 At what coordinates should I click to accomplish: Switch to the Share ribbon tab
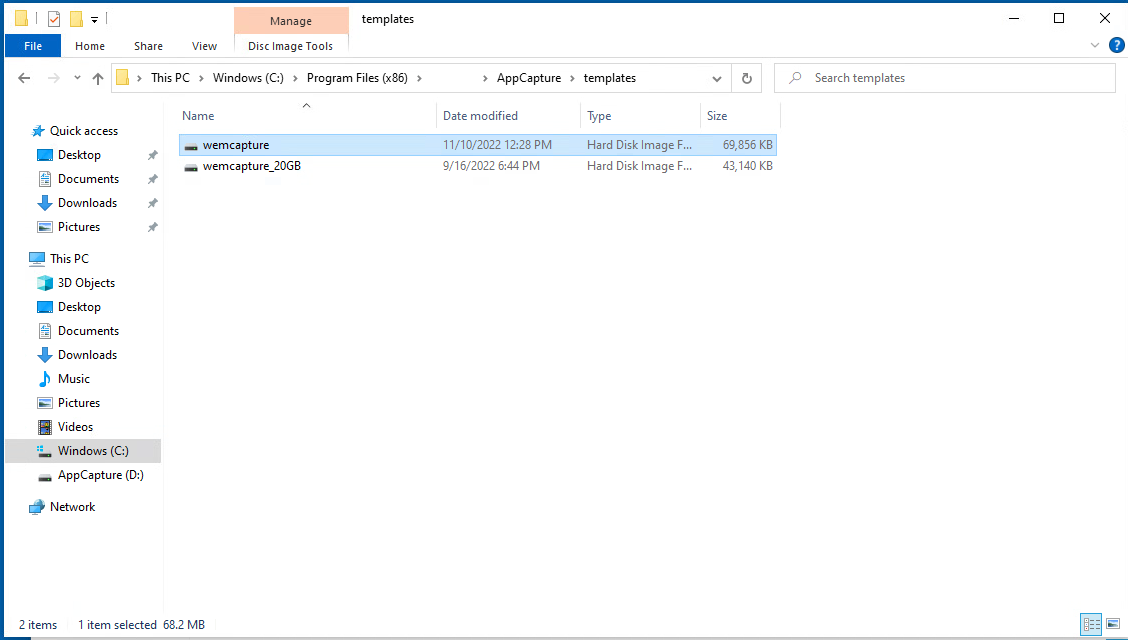pos(148,45)
